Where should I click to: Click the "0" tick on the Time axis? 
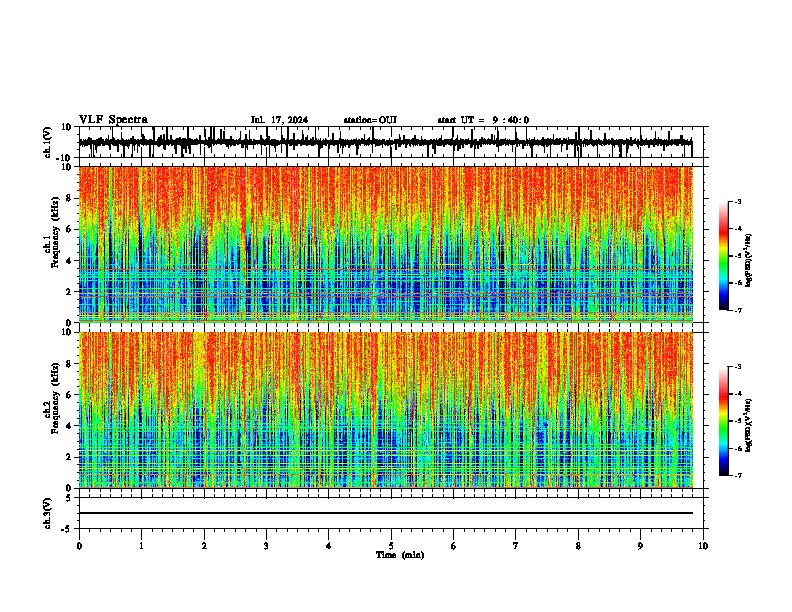(x=79, y=546)
